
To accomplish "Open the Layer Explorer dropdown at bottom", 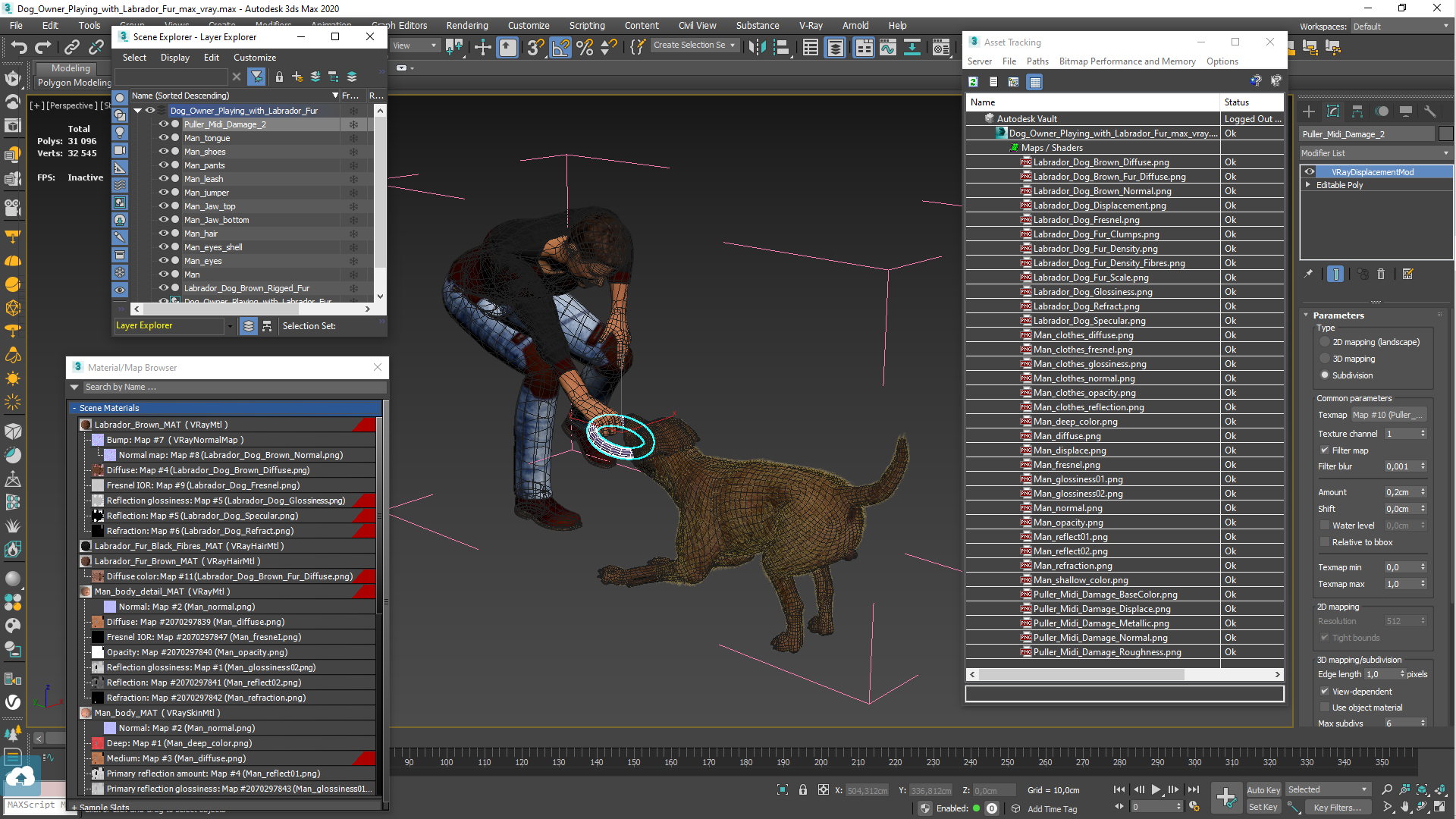I will click(x=230, y=326).
